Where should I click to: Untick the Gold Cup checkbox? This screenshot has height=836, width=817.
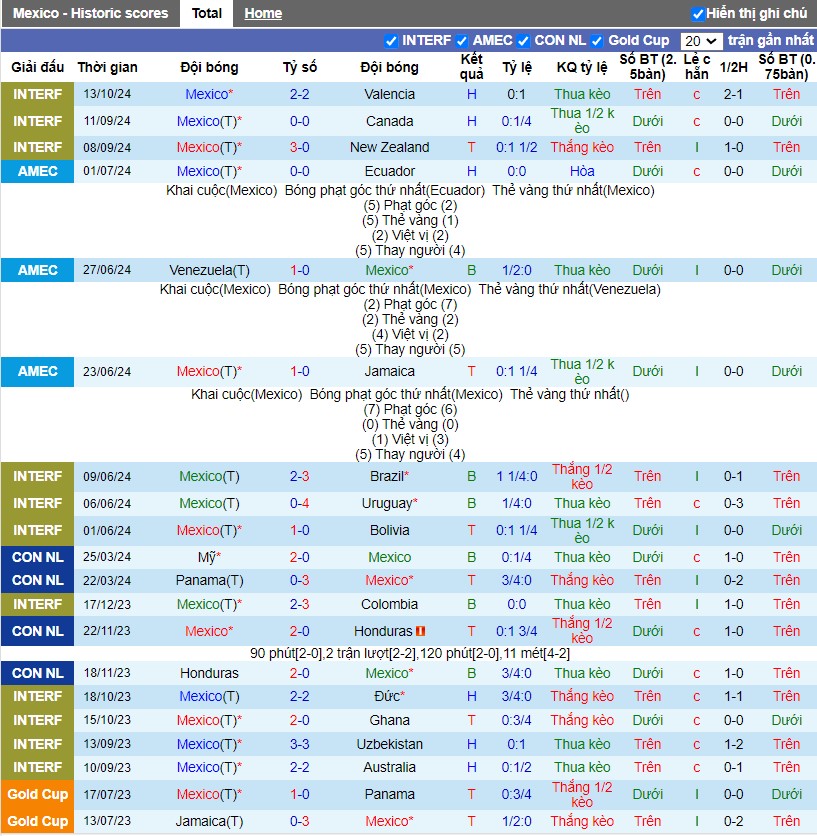coord(597,41)
